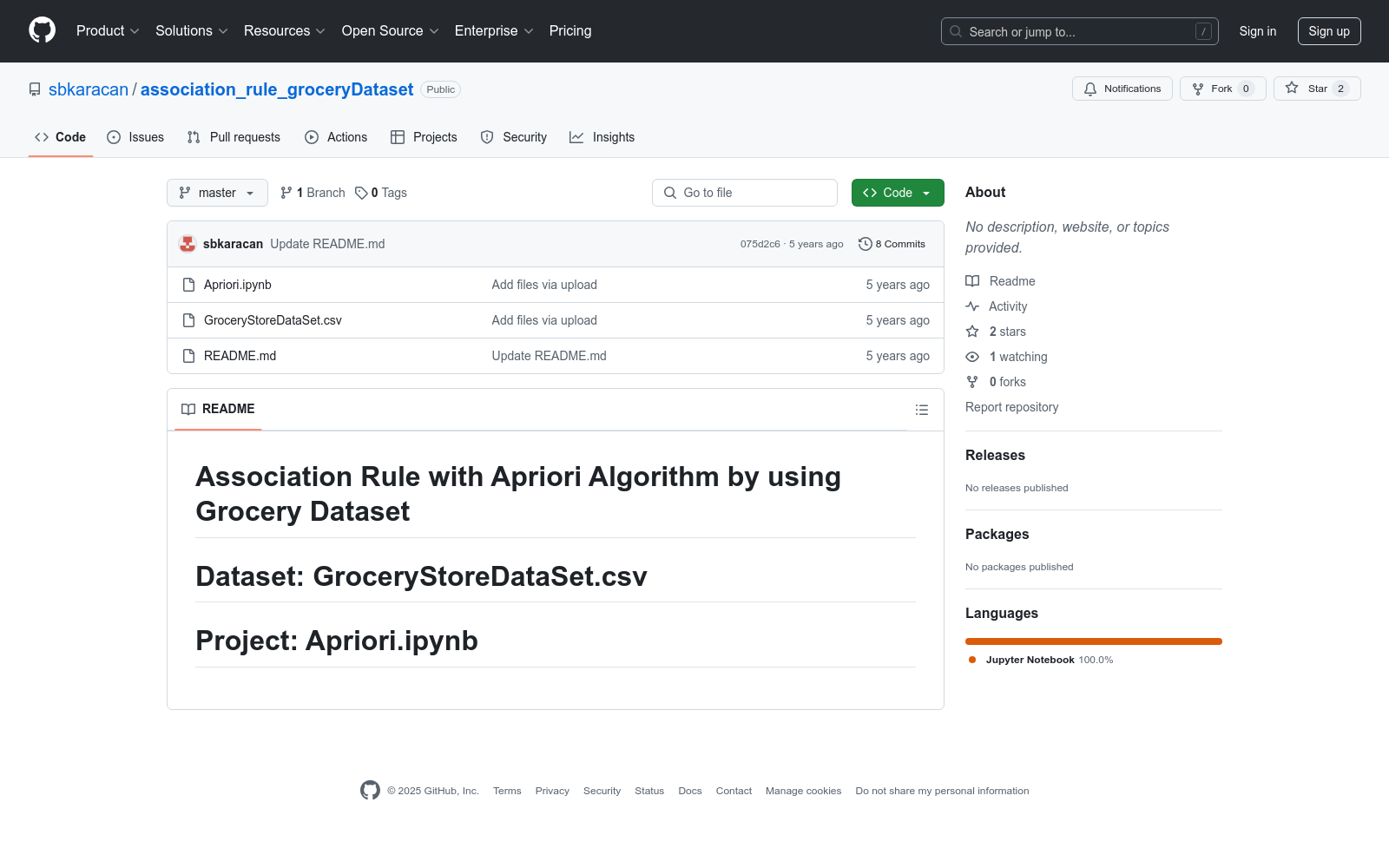This screenshot has height=868, width=1389.
Task: Click the file icon next to GroceryStoreDataSet.csv
Action: [188, 320]
